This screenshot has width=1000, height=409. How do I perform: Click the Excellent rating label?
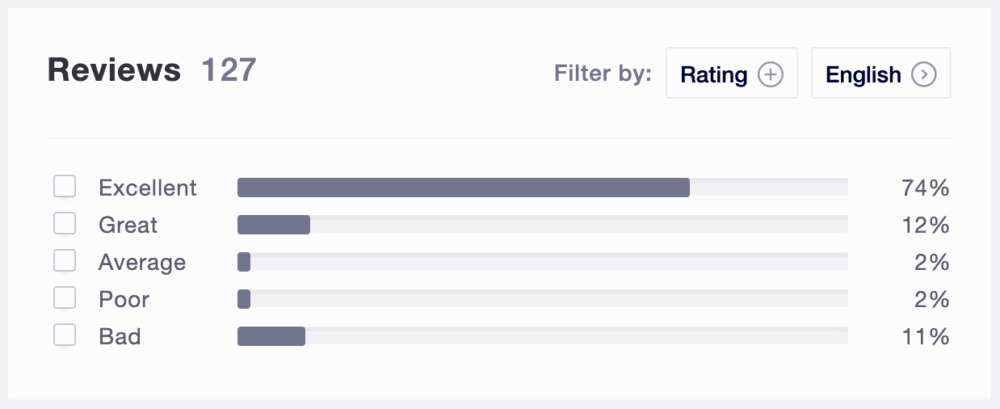click(148, 188)
